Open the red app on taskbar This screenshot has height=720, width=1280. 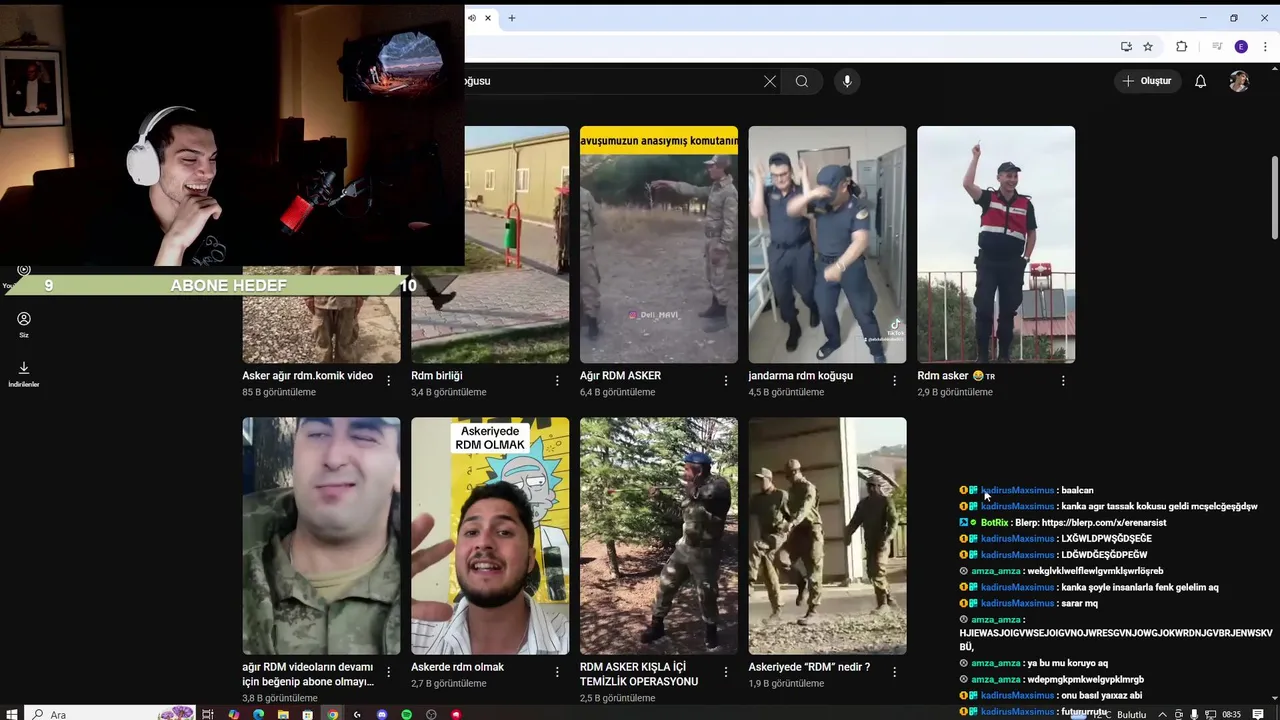[457, 714]
